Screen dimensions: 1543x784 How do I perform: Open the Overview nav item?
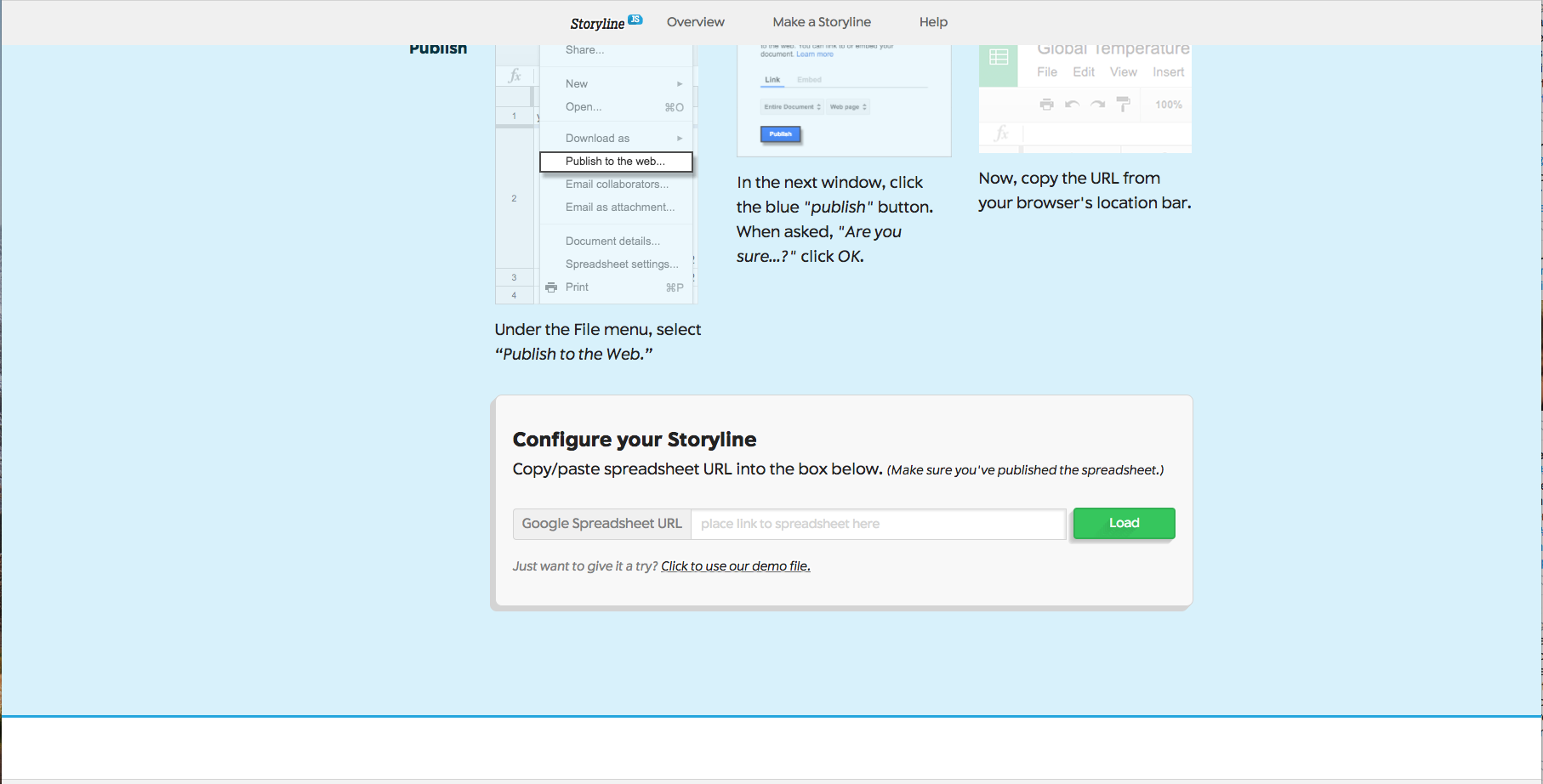tap(695, 22)
